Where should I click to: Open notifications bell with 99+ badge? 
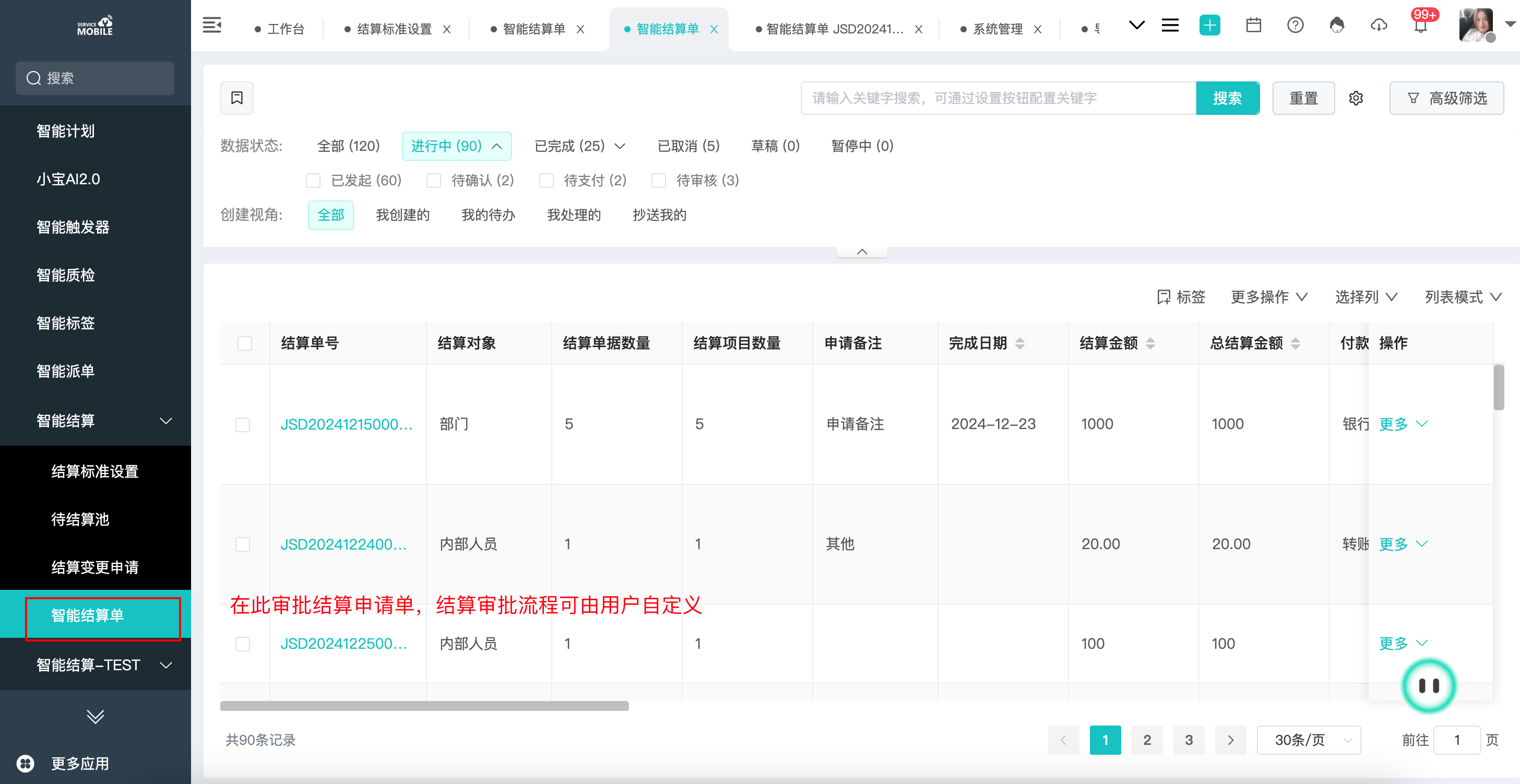pos(1421,23)
